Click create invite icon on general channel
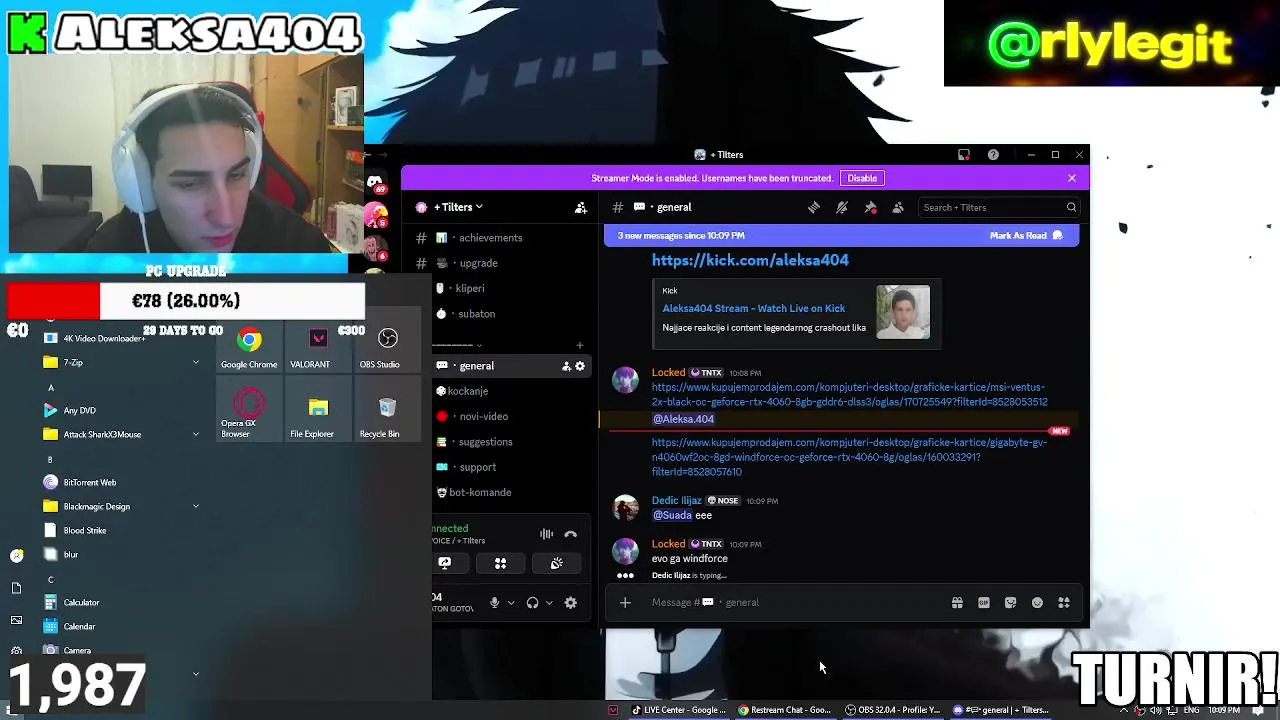The width and height of the screenshot is (1280, 720). point(566,366)
